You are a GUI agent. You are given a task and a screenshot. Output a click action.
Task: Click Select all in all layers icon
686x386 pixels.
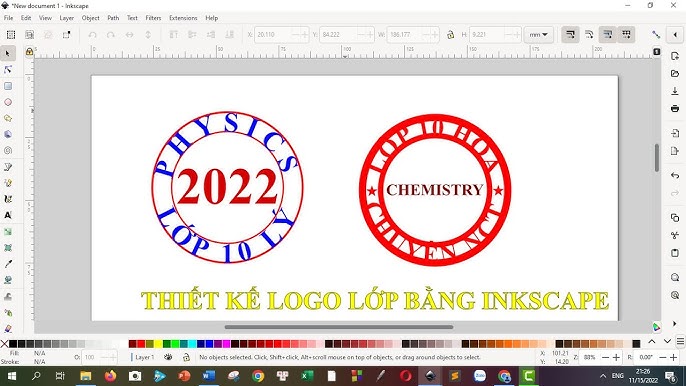pyautogui.click(x=29, y=35)
